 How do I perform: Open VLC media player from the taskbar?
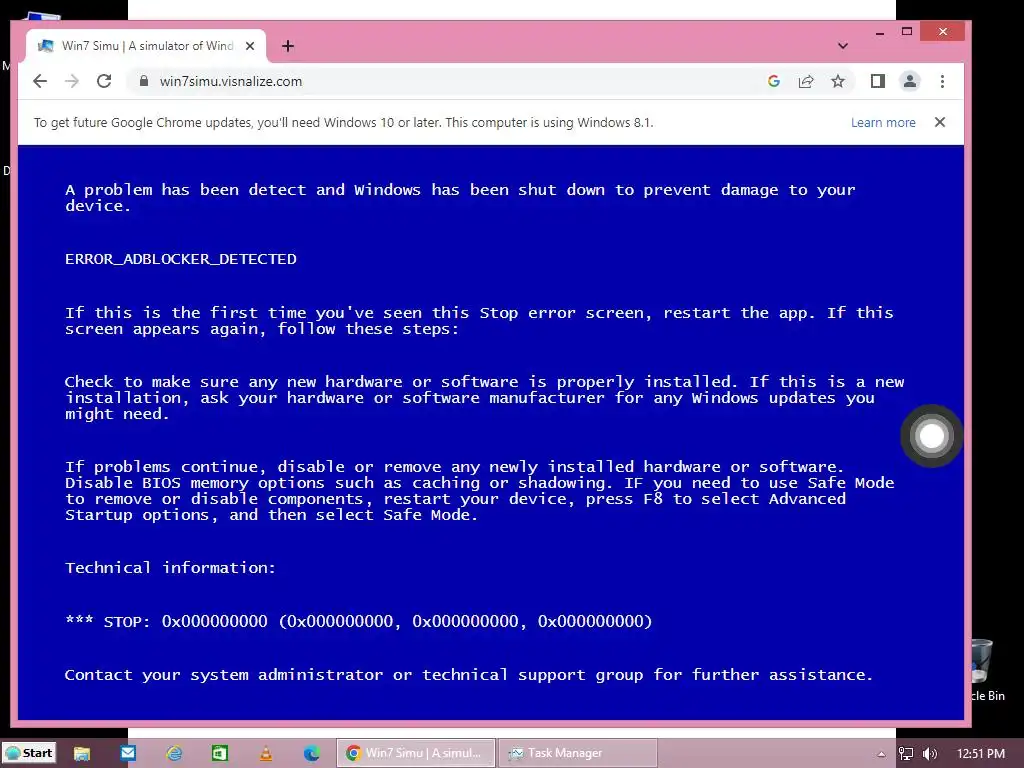coord(266,753)
